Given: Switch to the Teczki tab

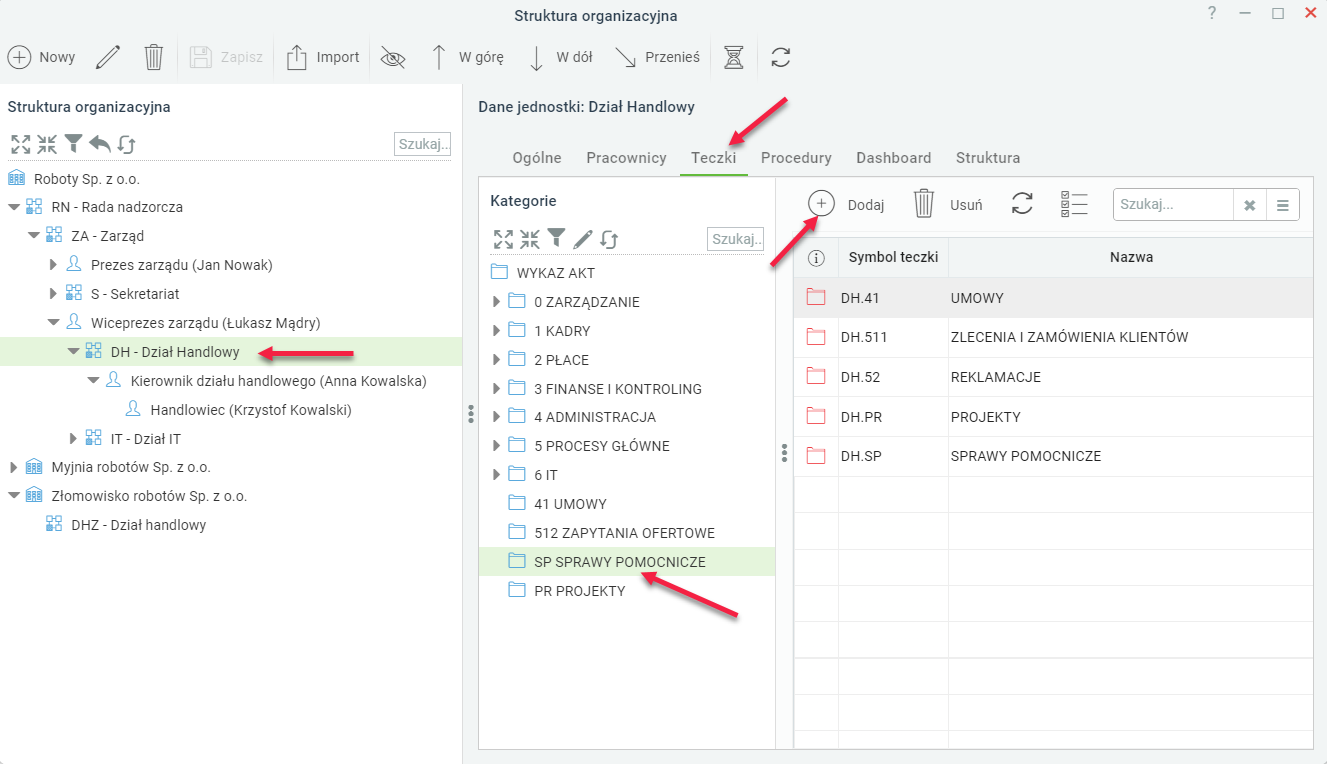Looking at the screenshot, I should click(x=714, y=158).
